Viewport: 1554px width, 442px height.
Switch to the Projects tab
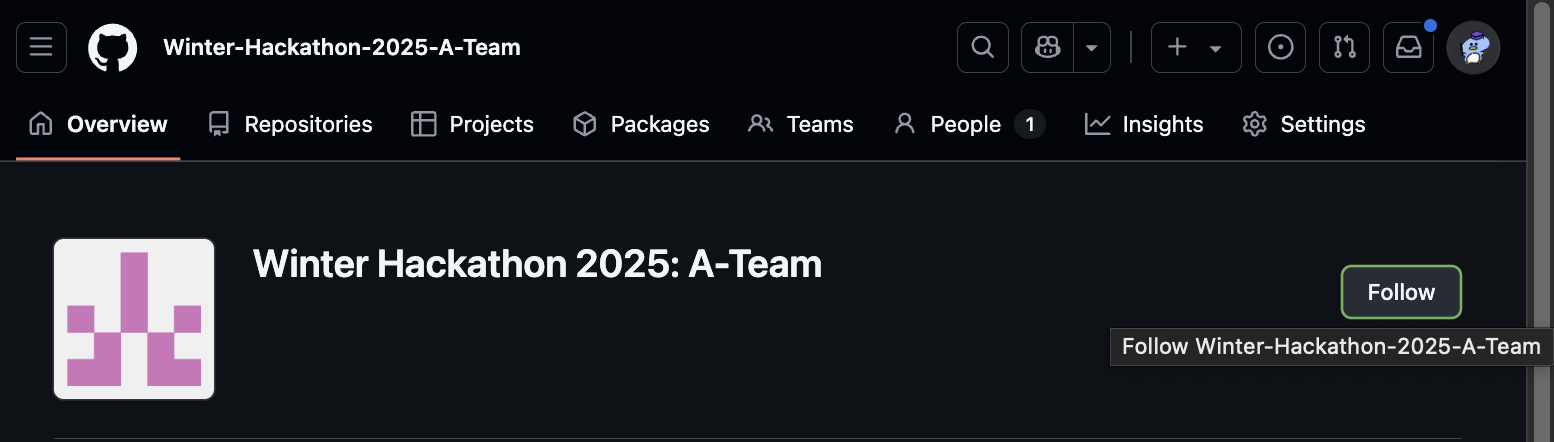pyautogui.click(x=472, y=124)
